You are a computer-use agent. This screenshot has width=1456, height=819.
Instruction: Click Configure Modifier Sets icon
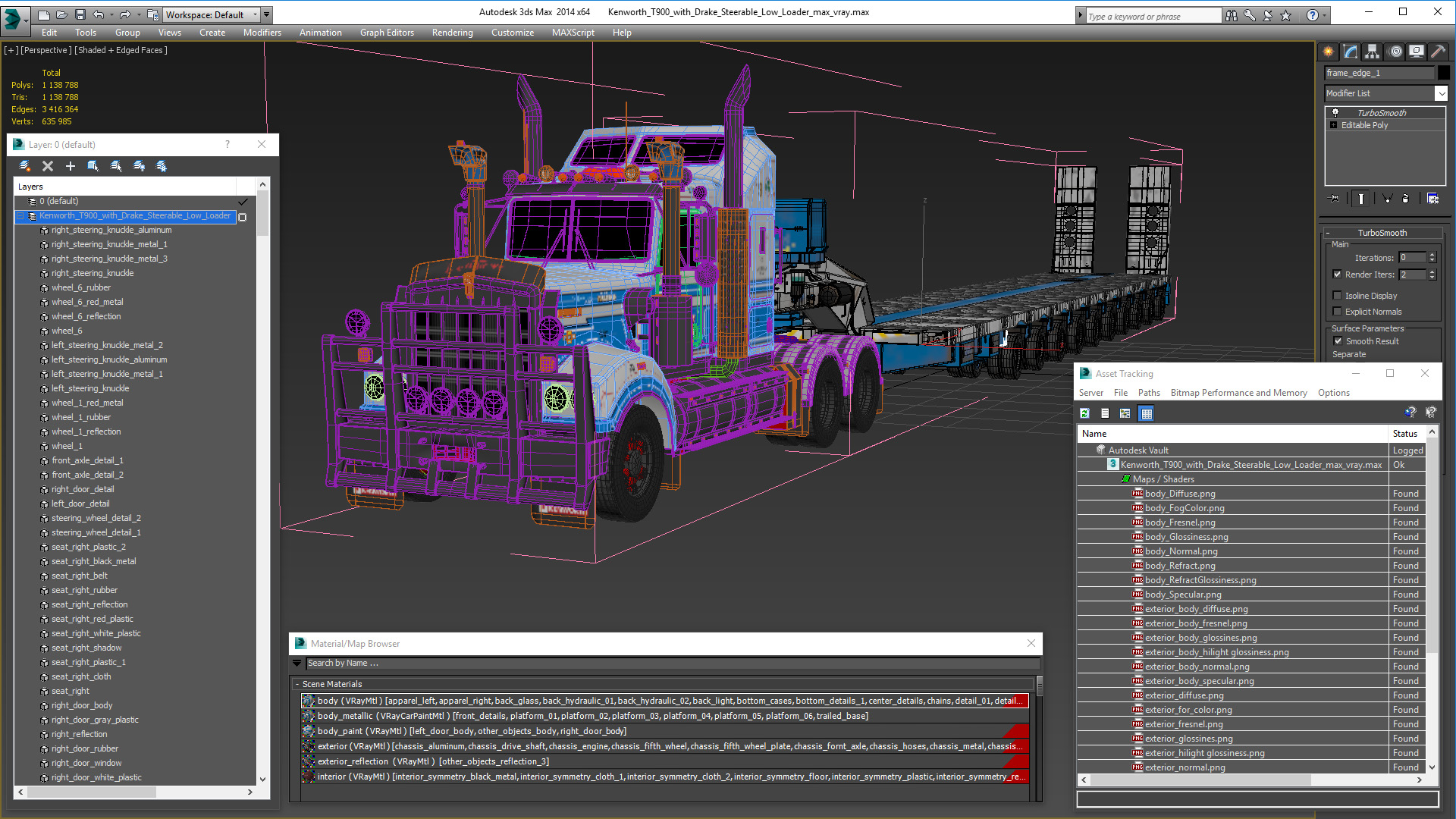pos(1433,199)
